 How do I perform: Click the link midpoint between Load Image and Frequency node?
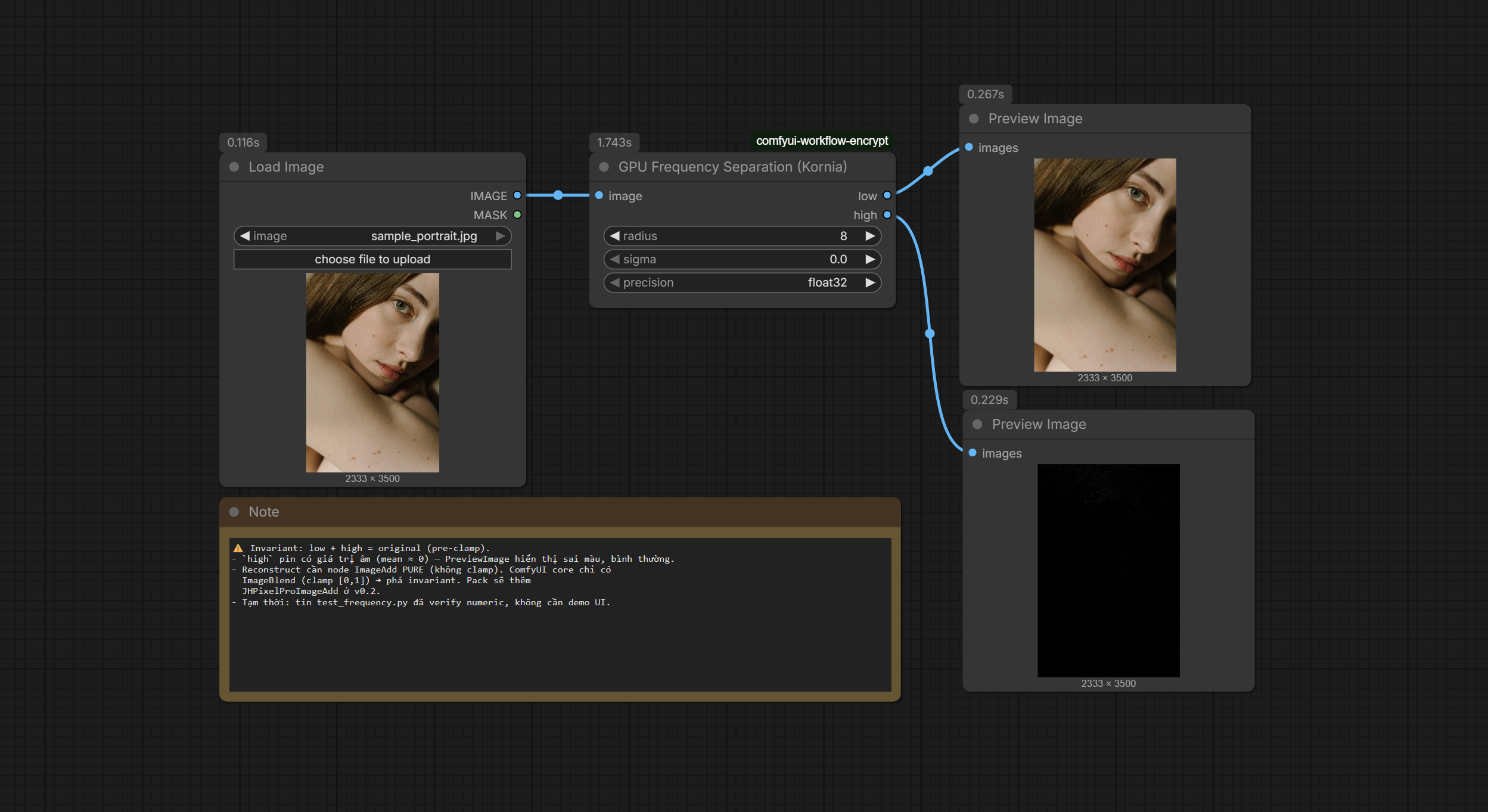pyautogui.click(x=558, y=195)
